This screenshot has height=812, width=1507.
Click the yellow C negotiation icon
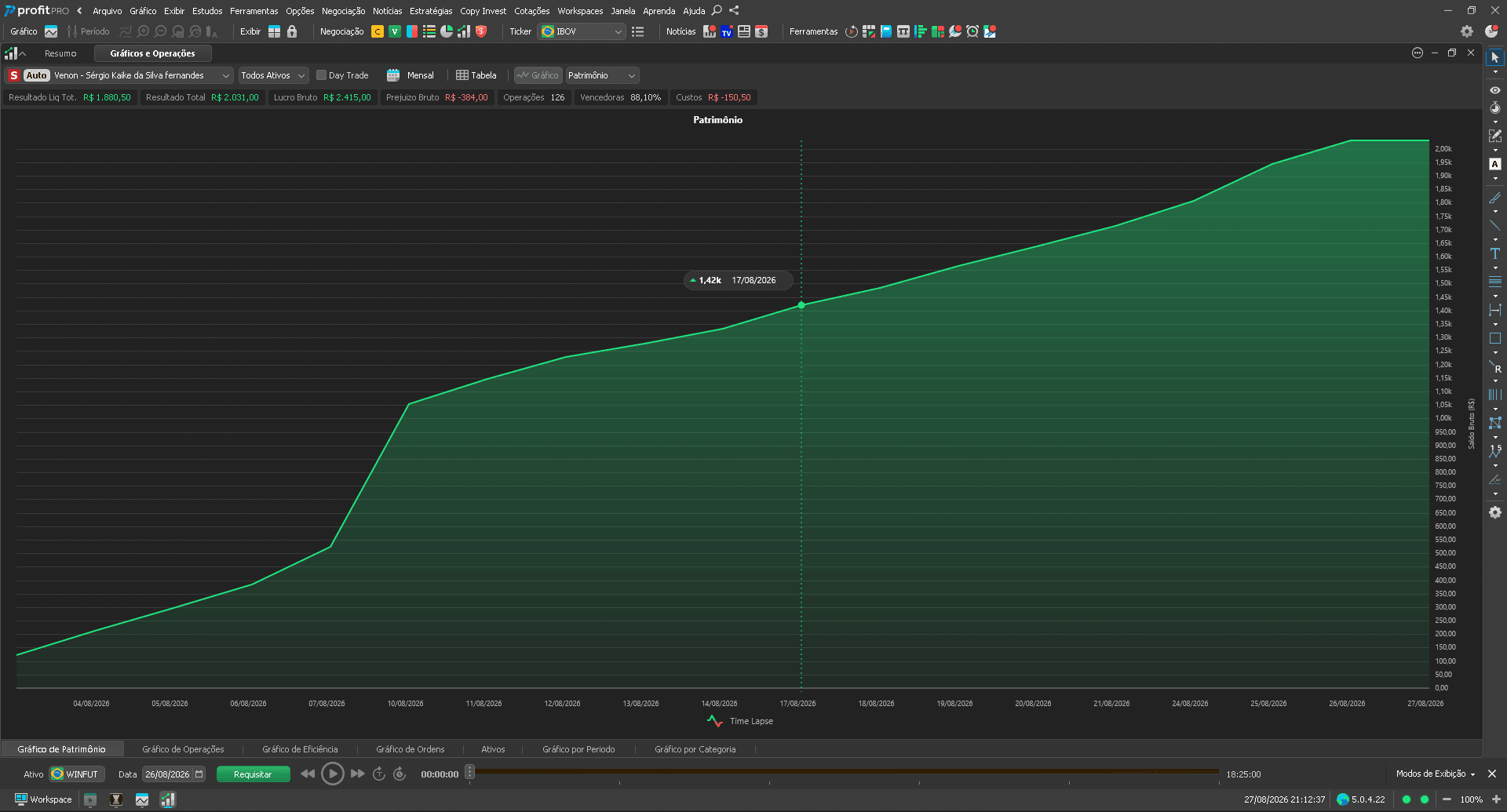coord(378,31)
